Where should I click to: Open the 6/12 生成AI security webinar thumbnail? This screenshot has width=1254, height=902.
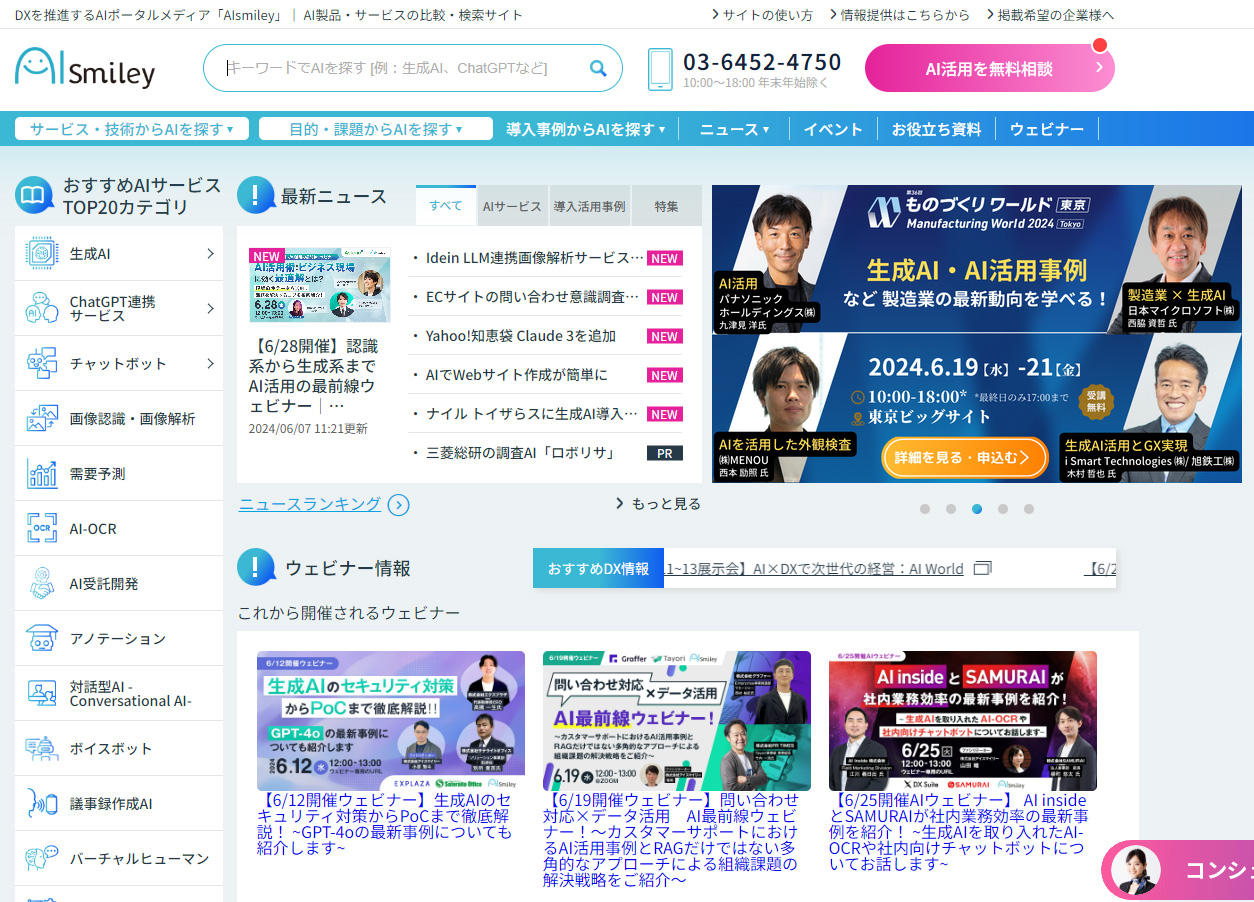tap(390, 721)
